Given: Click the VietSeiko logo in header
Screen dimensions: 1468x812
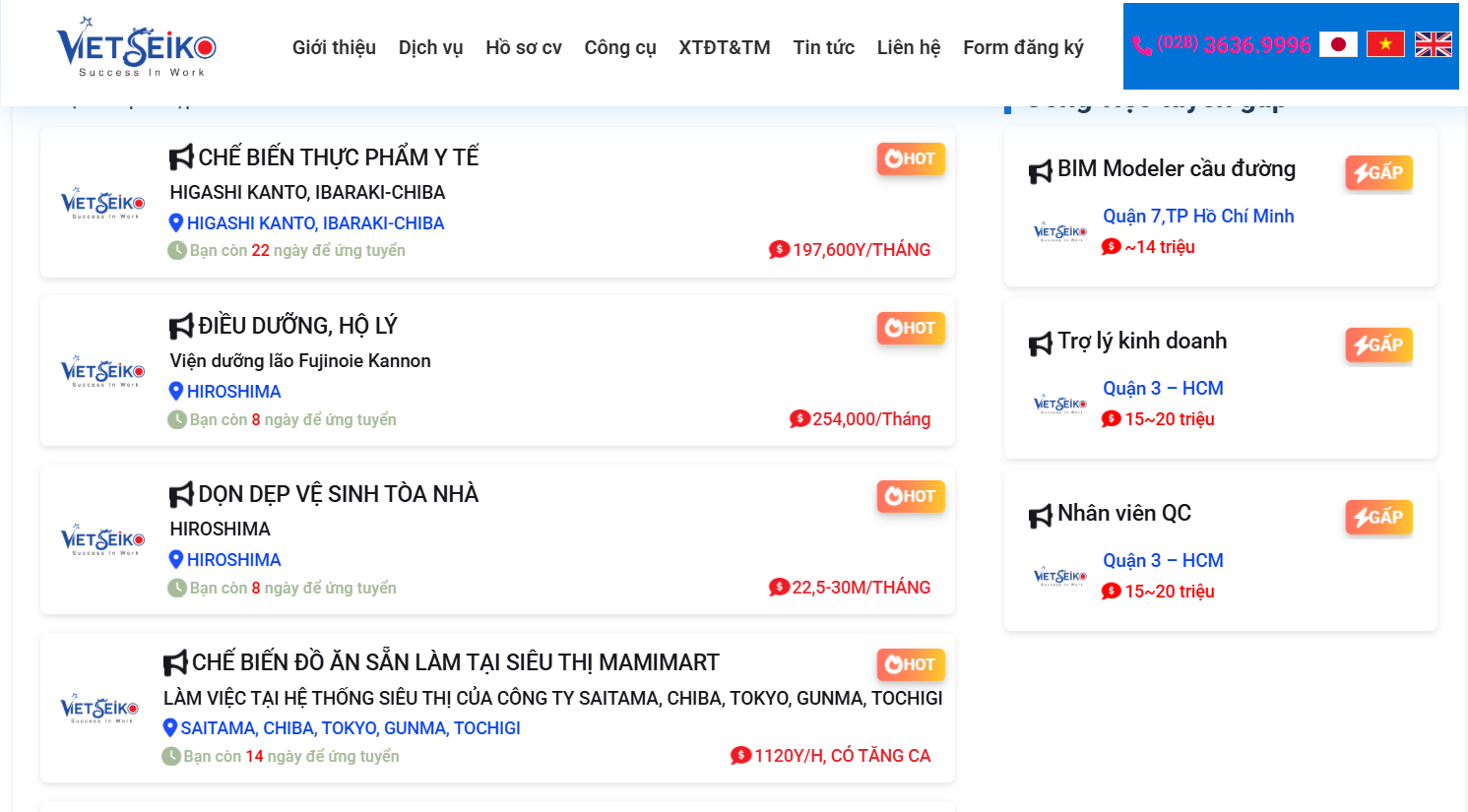Looking at the screenshot, I should pyautogui.click(x=136, y=46).
